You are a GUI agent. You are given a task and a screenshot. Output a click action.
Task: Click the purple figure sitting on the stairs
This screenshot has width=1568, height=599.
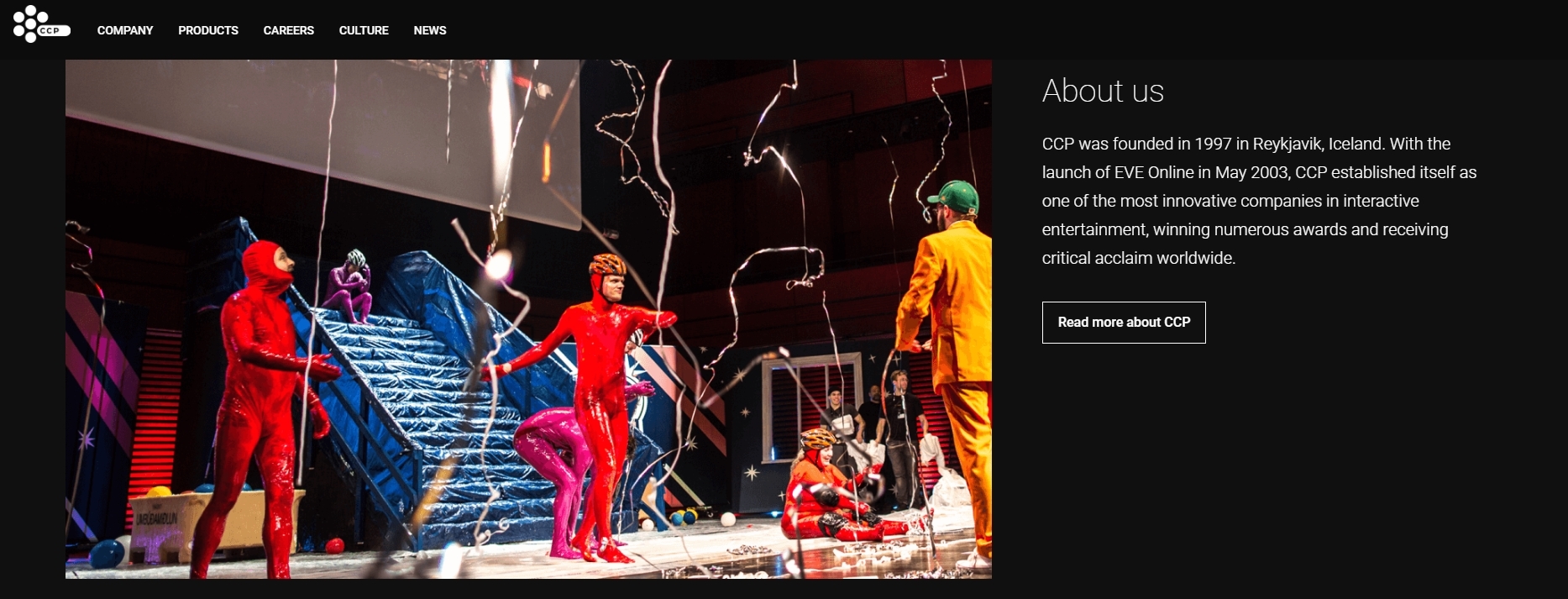(350, 286)
